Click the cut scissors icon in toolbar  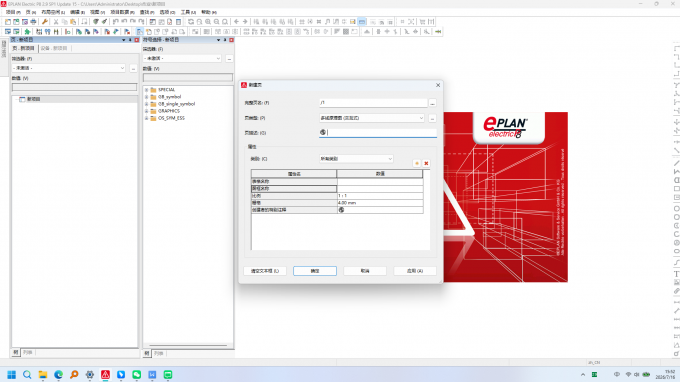[56, 22]
